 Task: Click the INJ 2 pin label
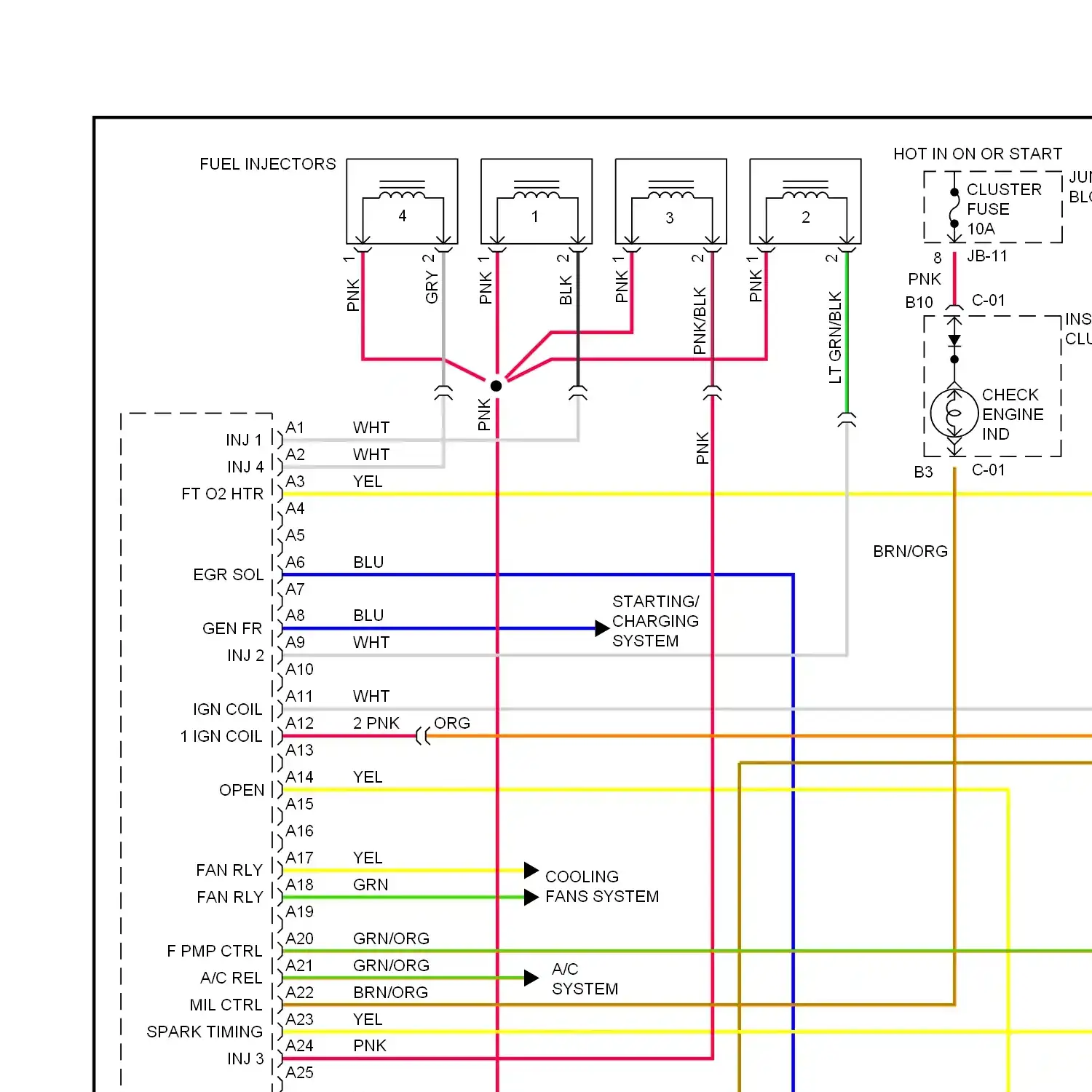(245, 656)
